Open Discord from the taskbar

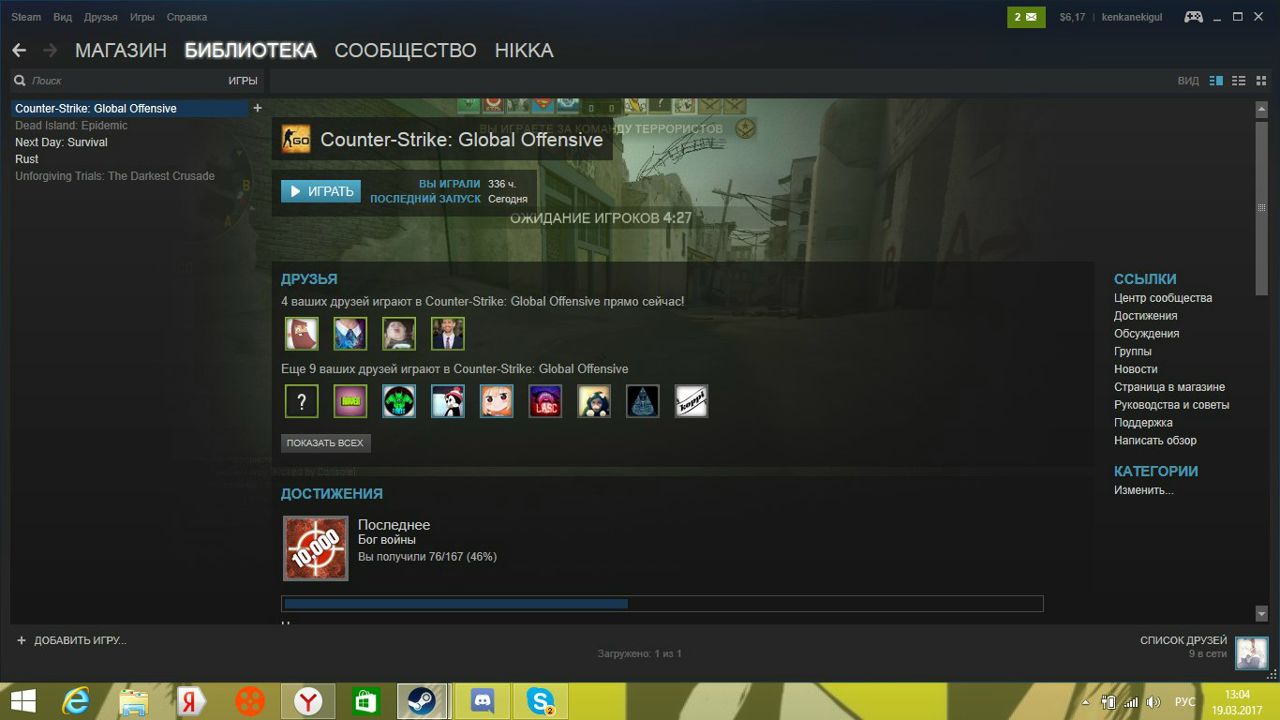point(483,701)
